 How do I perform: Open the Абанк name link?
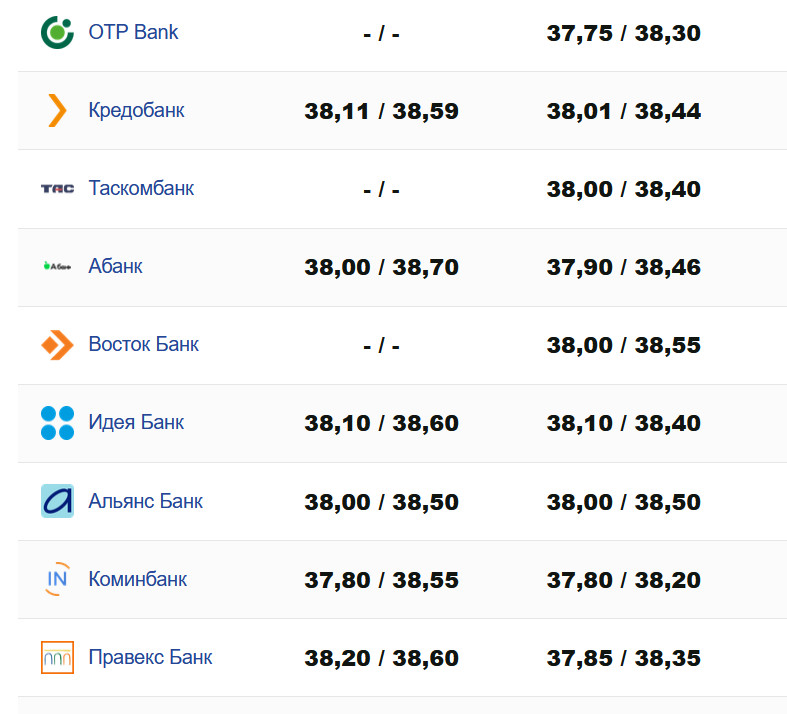point(115,266)
